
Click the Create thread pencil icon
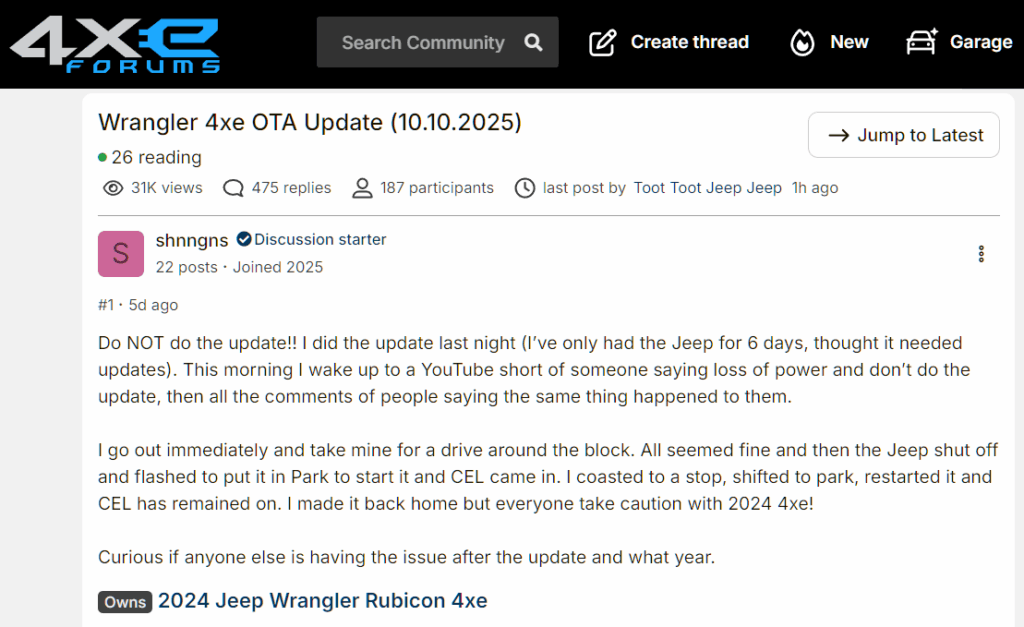pos(602,42)
